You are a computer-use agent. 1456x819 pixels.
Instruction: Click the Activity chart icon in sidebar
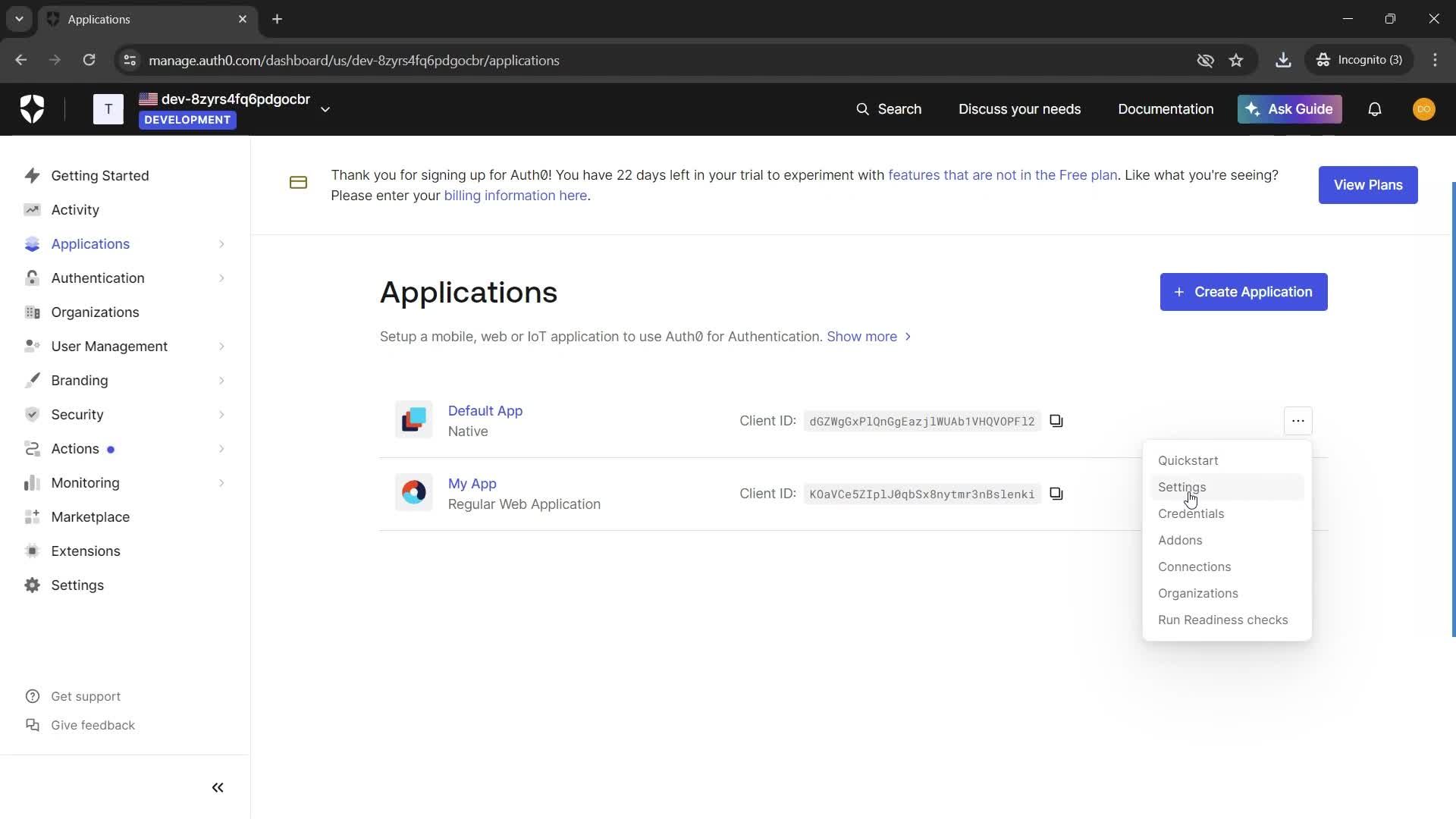pos(32,210)
